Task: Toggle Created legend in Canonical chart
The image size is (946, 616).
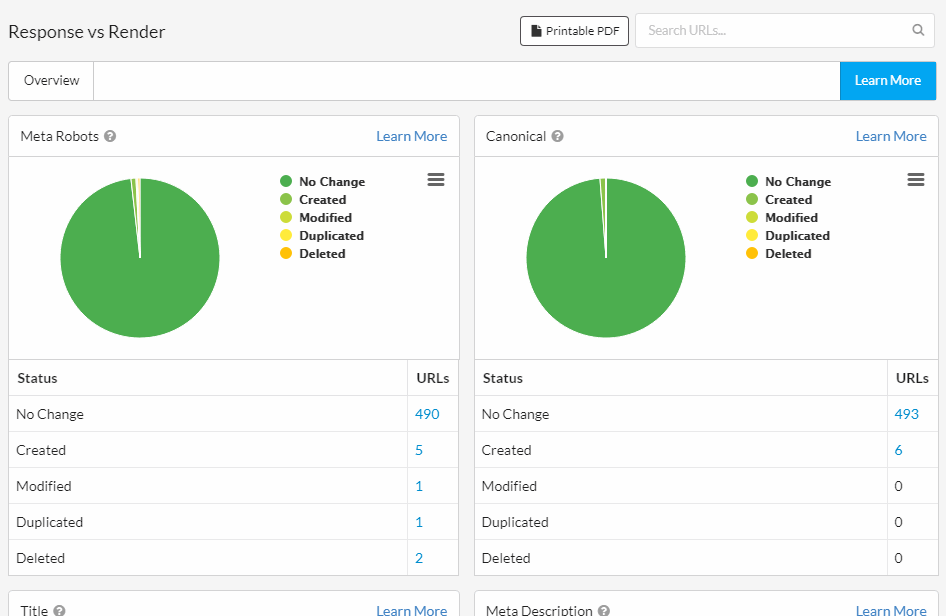Action: tap(779, 200)
